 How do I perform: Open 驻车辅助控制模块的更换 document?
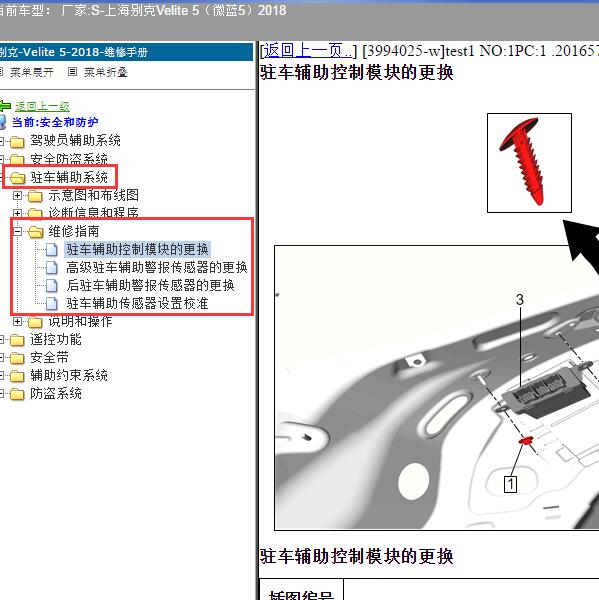[x=137, y=249]
